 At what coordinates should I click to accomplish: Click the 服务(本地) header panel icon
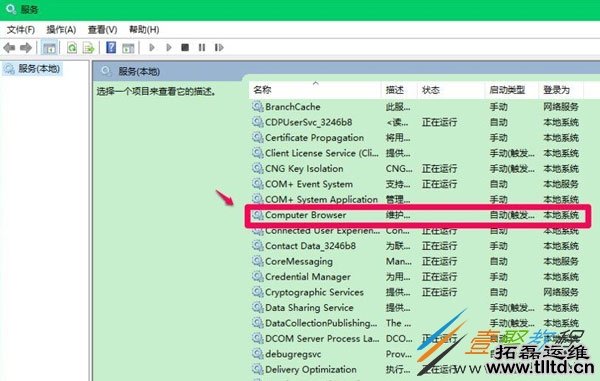[106, 71]
